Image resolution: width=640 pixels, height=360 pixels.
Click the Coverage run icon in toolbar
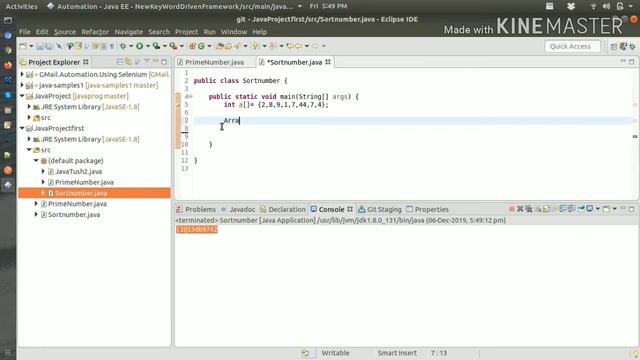[156, 46]
